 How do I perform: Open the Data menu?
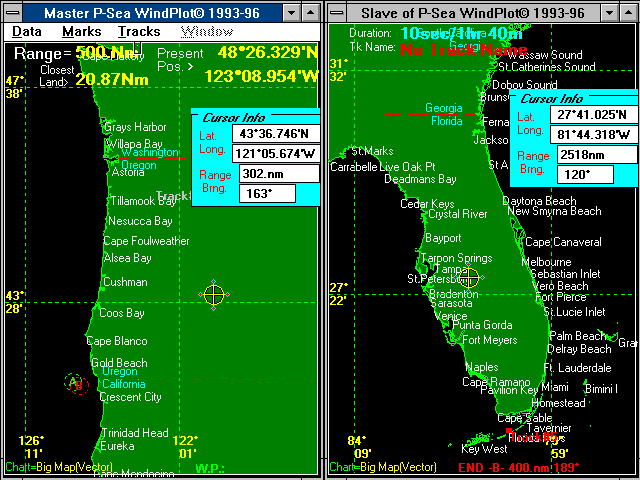(x=27, y=31)
